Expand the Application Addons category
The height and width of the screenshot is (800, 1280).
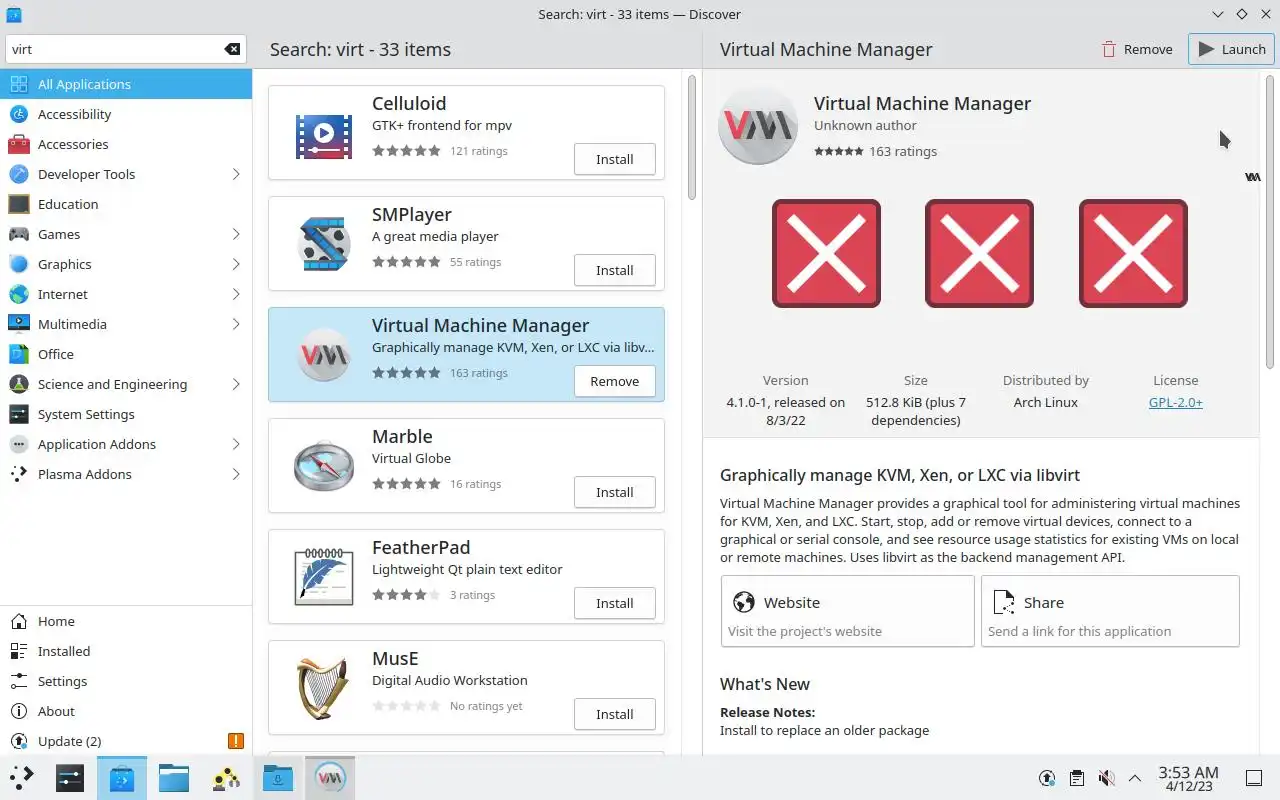236,444
